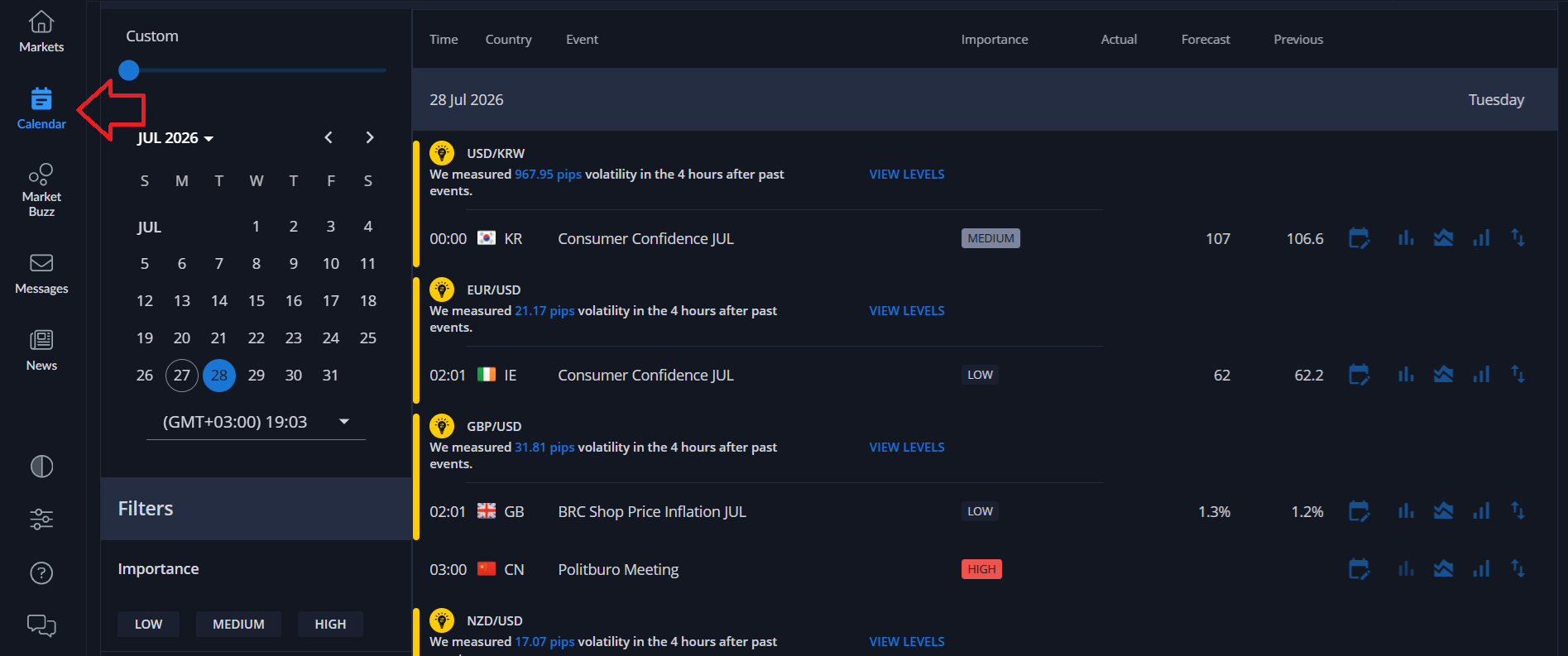1568x656 pixels.
Task: Open the chat bubbles icon
Action: point(41,625)
